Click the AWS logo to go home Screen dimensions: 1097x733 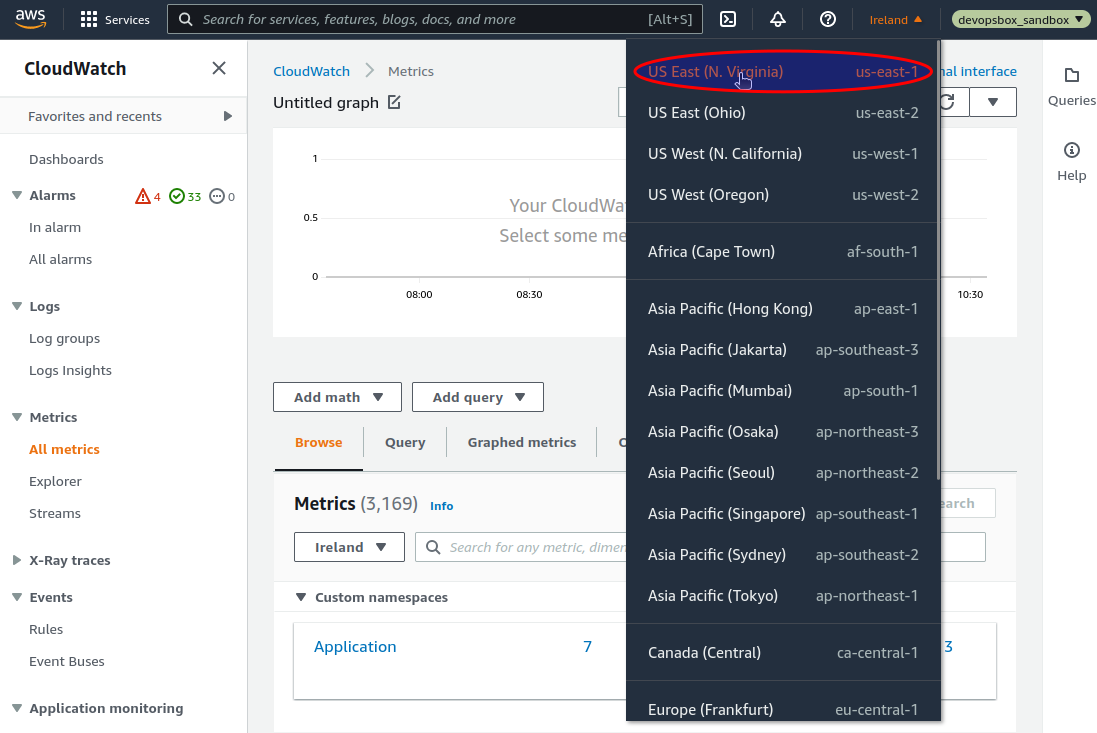30,17
